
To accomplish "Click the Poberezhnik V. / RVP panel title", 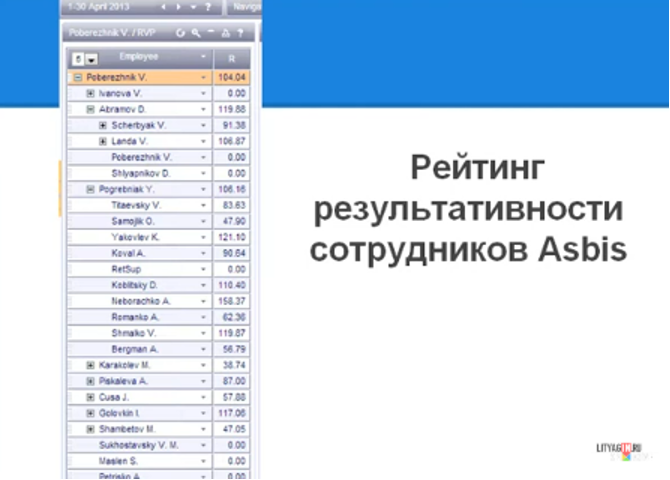I will coord(112,32).
